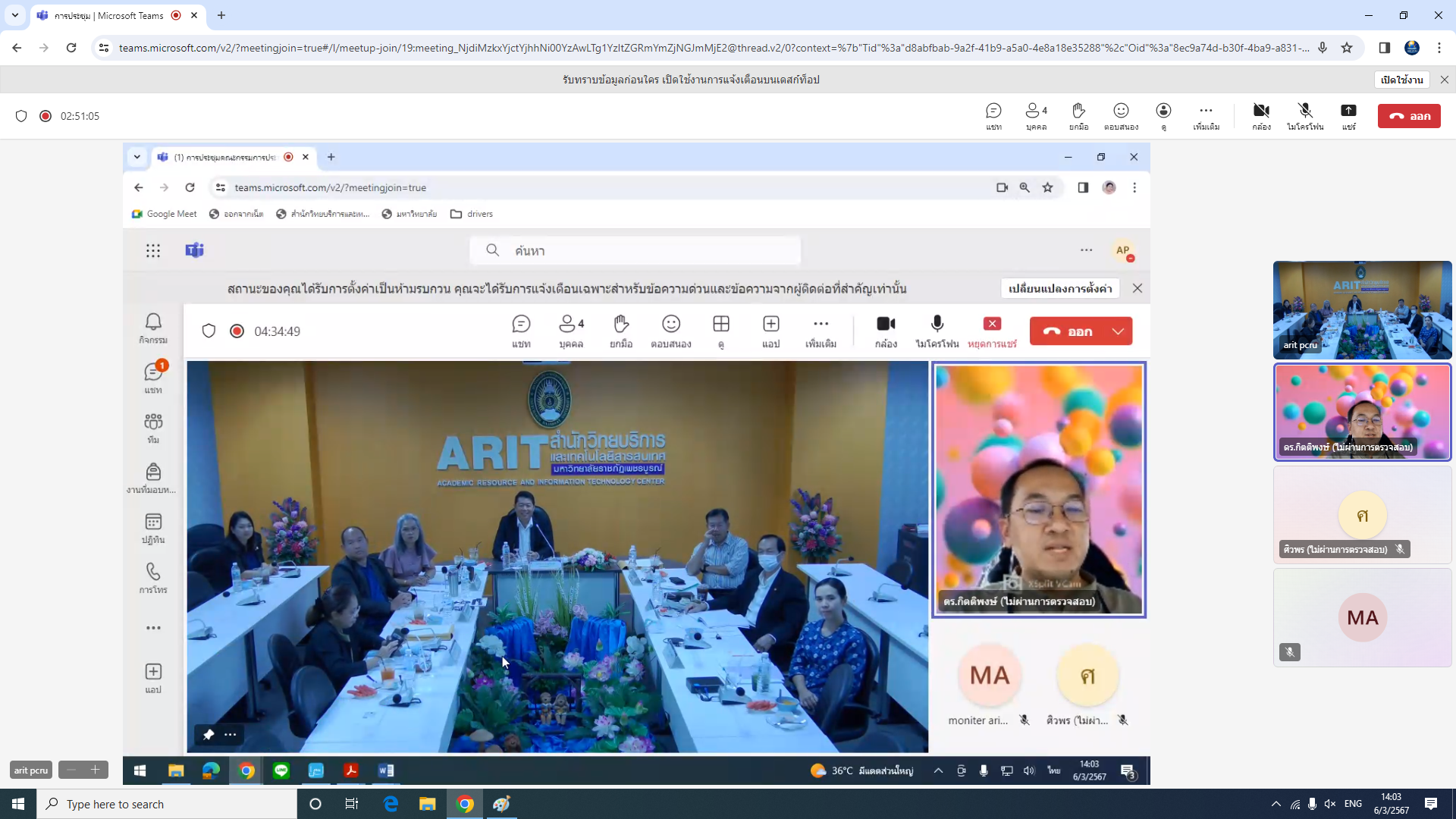Open Activity bell in Teams sidebar
This screenshot has height=819, width=1456.
click(x=153, y=328)
